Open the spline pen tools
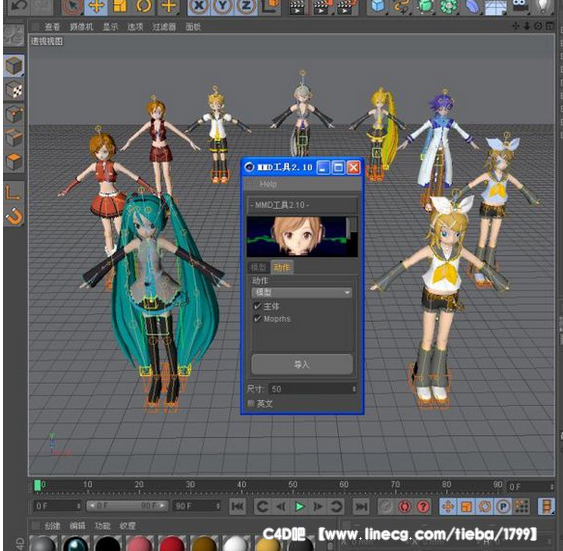 402,6
